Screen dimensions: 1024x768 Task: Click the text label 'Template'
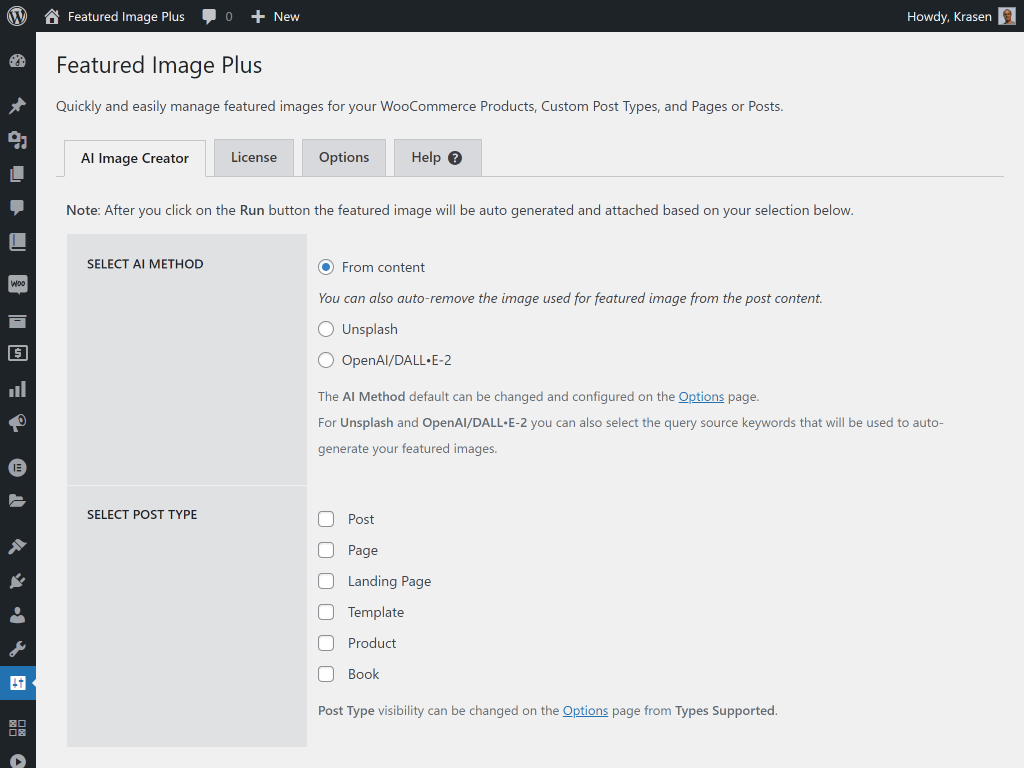pos(376,612)
